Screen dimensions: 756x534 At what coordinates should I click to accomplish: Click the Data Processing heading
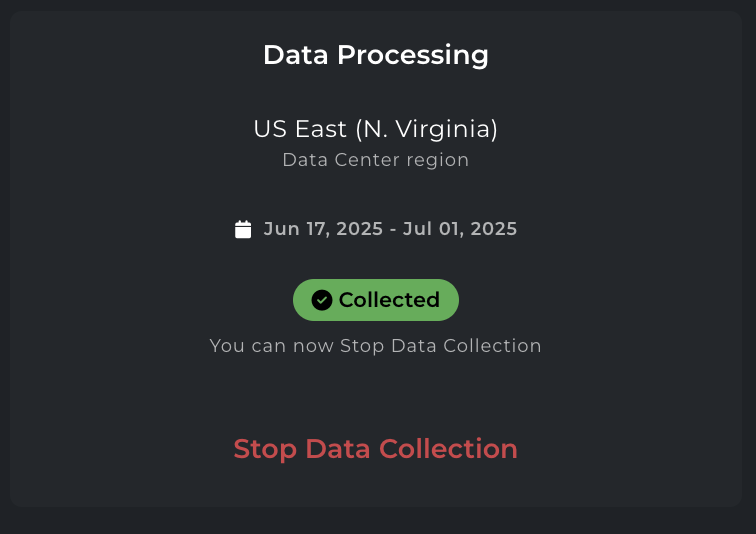click(376, 55)
